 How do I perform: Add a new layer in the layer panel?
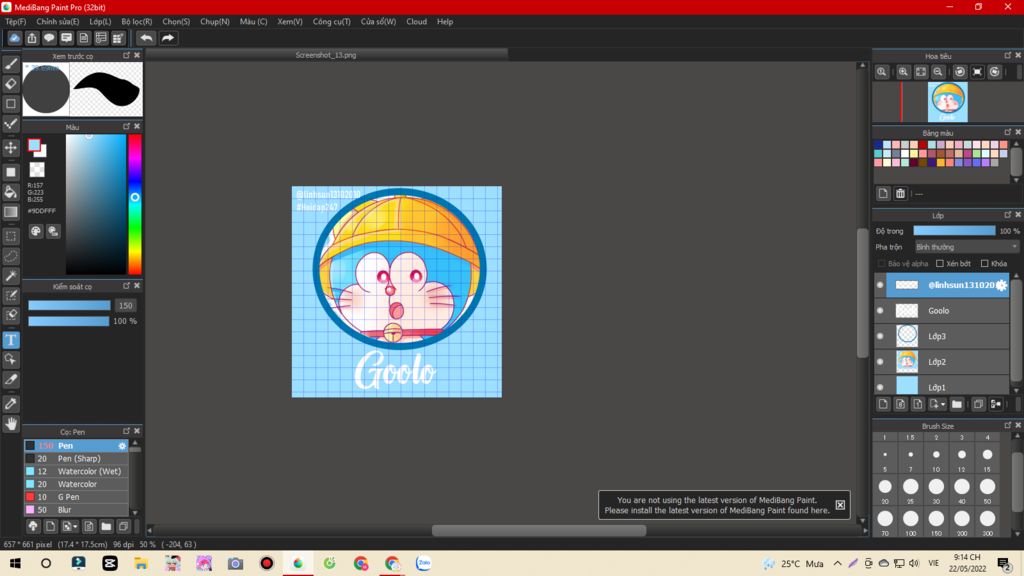884,404
